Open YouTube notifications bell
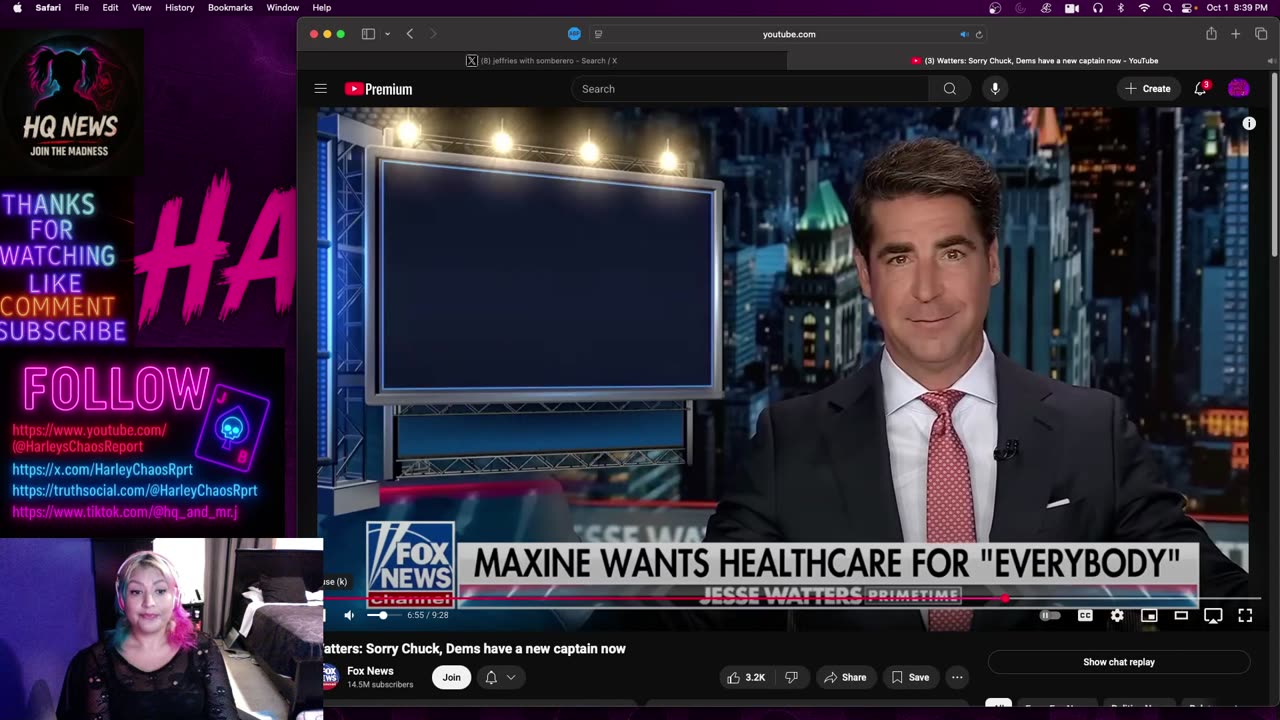 coord(1201,89)
